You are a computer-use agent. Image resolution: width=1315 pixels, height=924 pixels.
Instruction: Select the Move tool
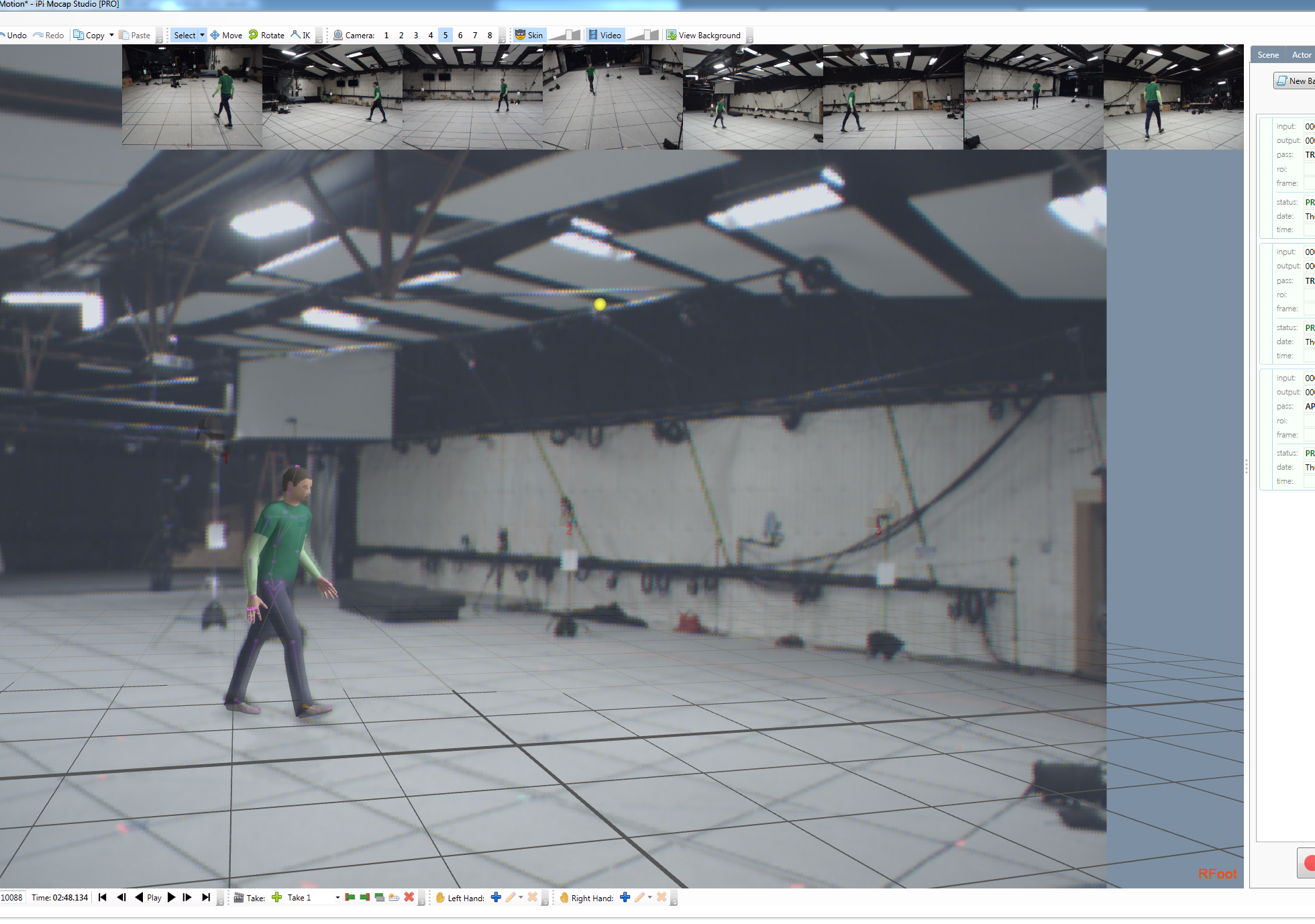pyautogui.click(x=226, y=36)
